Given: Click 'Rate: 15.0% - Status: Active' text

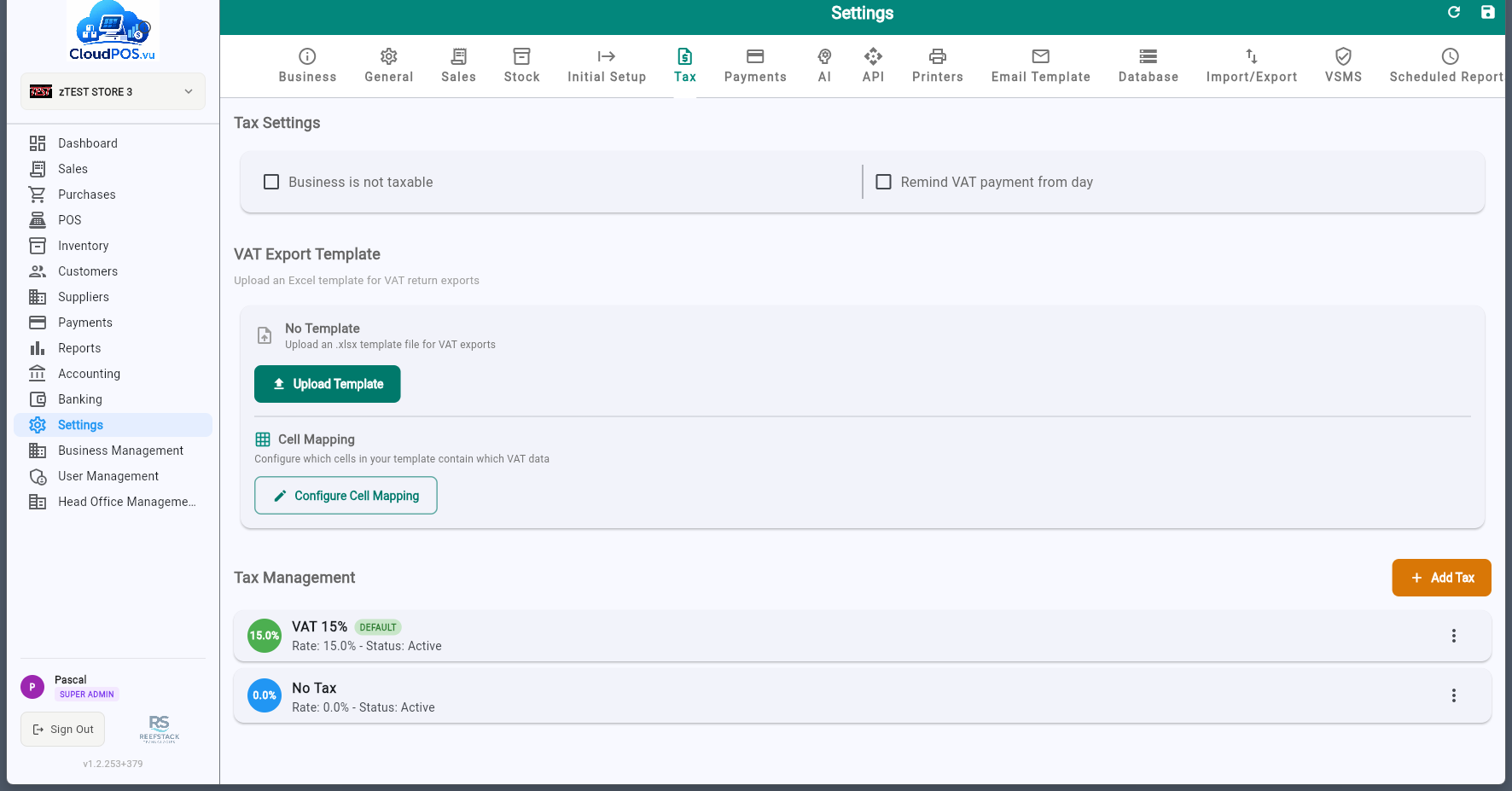Looking at the screenshot, I should 367,646.
